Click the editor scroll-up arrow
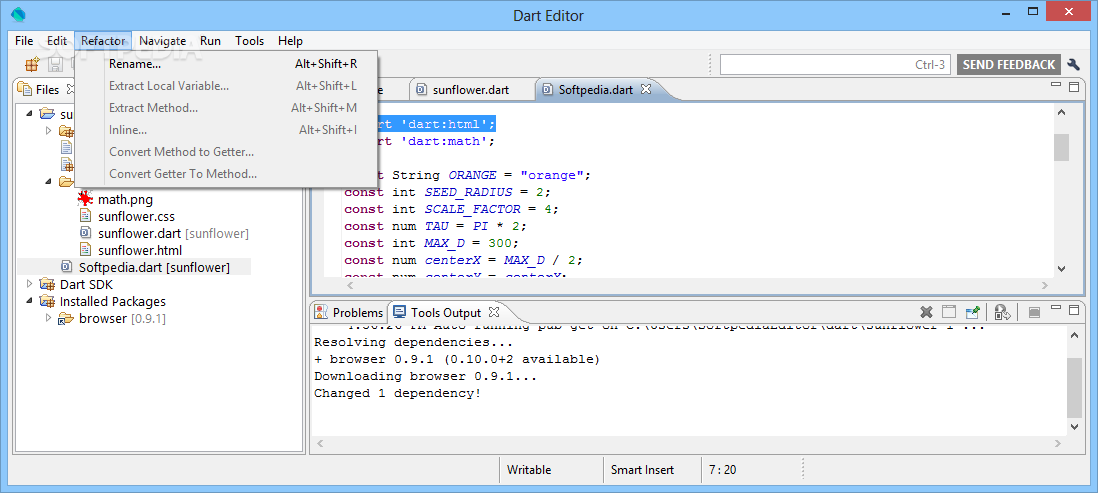Viewport: 1098px width, 493px height. [1061, 112]
